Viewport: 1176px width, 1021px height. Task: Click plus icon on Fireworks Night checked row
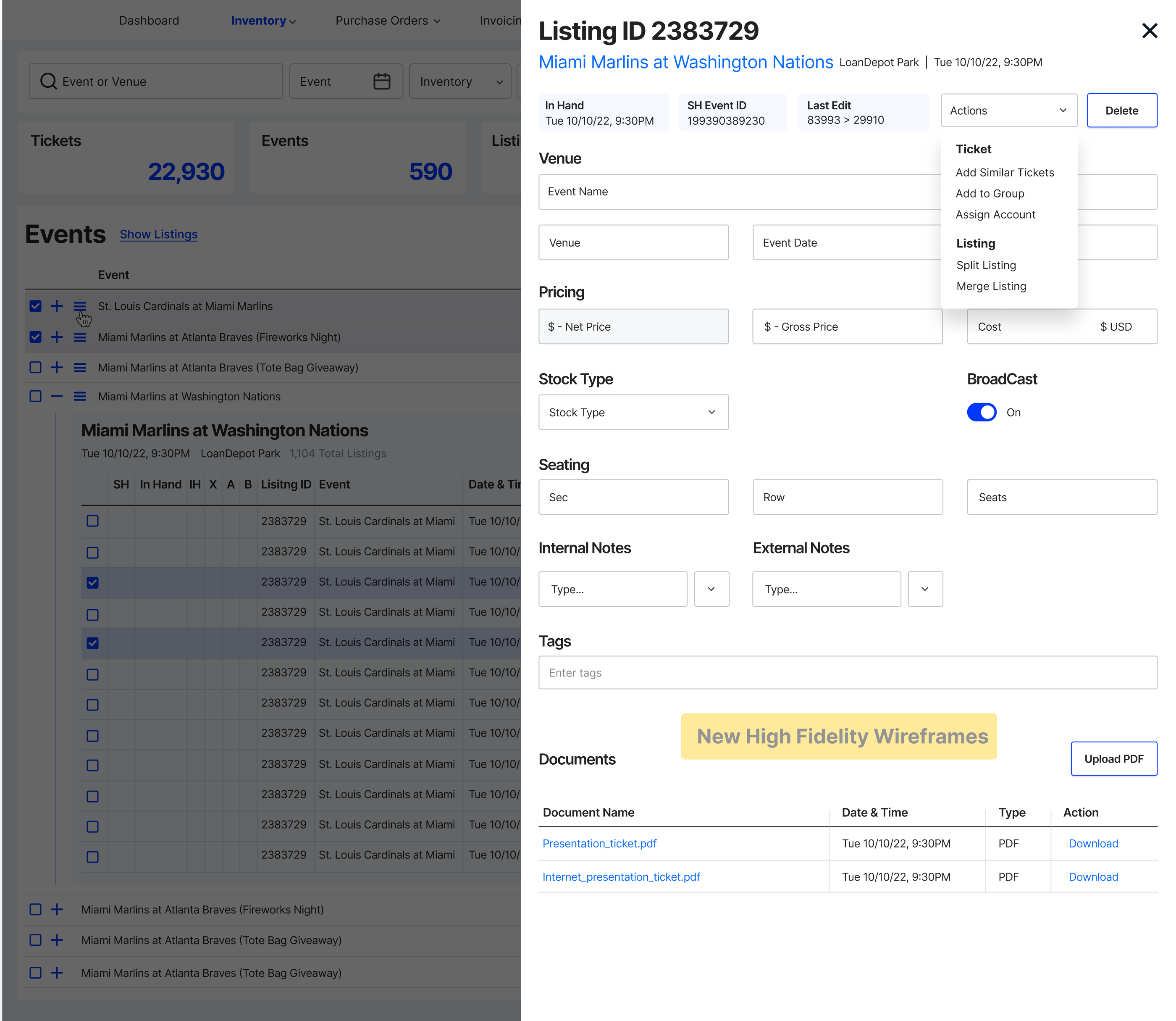pos(56,337)
